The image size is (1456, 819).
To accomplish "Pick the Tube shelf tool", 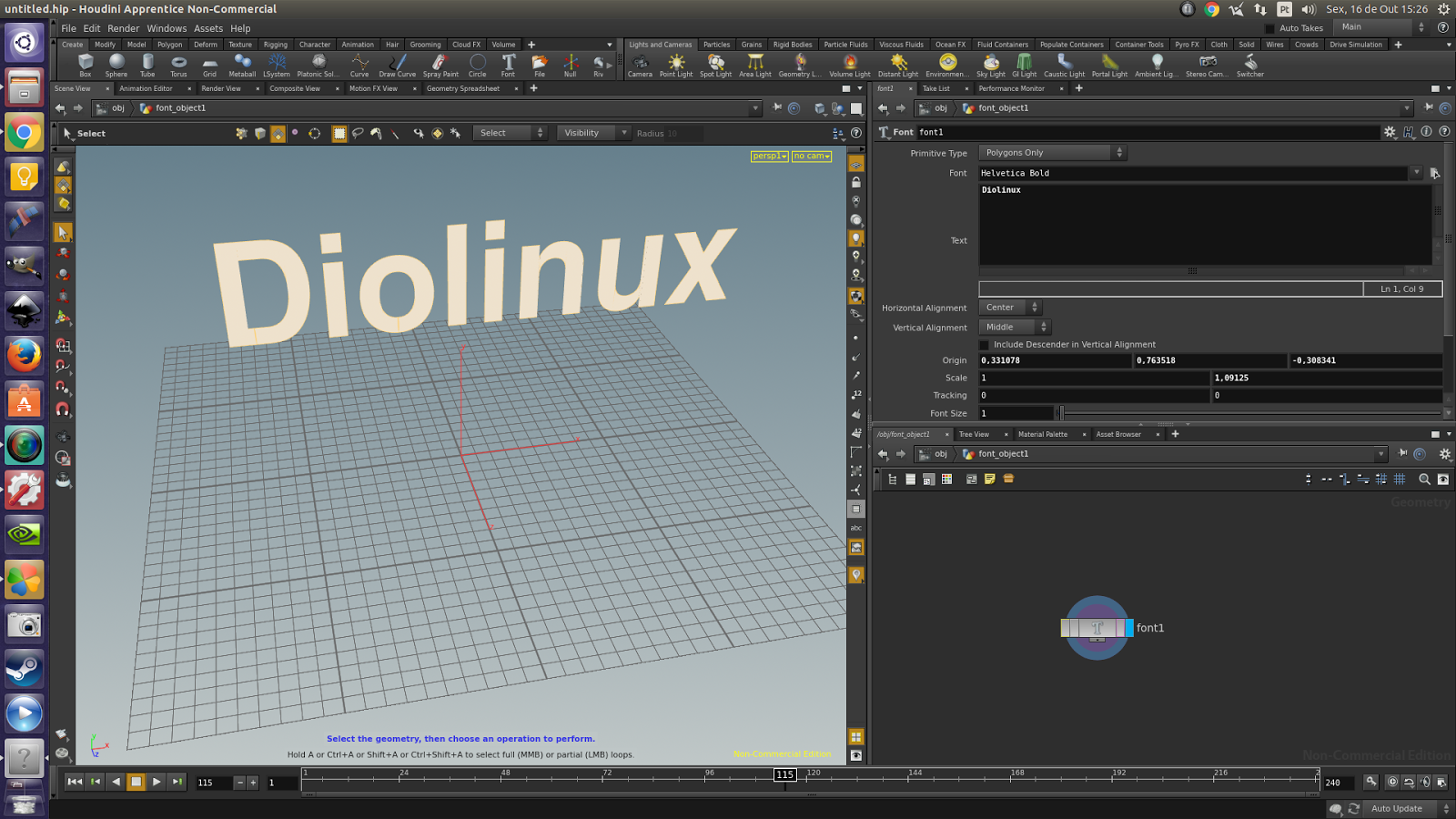I will click(147, 65).
